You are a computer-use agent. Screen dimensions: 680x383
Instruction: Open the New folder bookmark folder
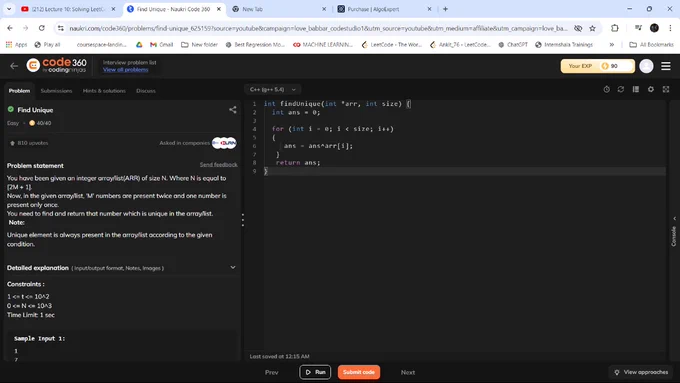(x=199, y=45)
